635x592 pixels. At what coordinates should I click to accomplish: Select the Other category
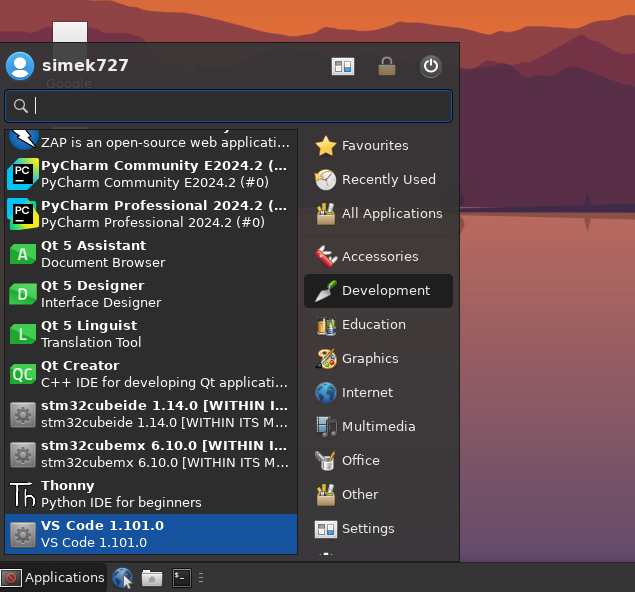(x=378, y=495)
